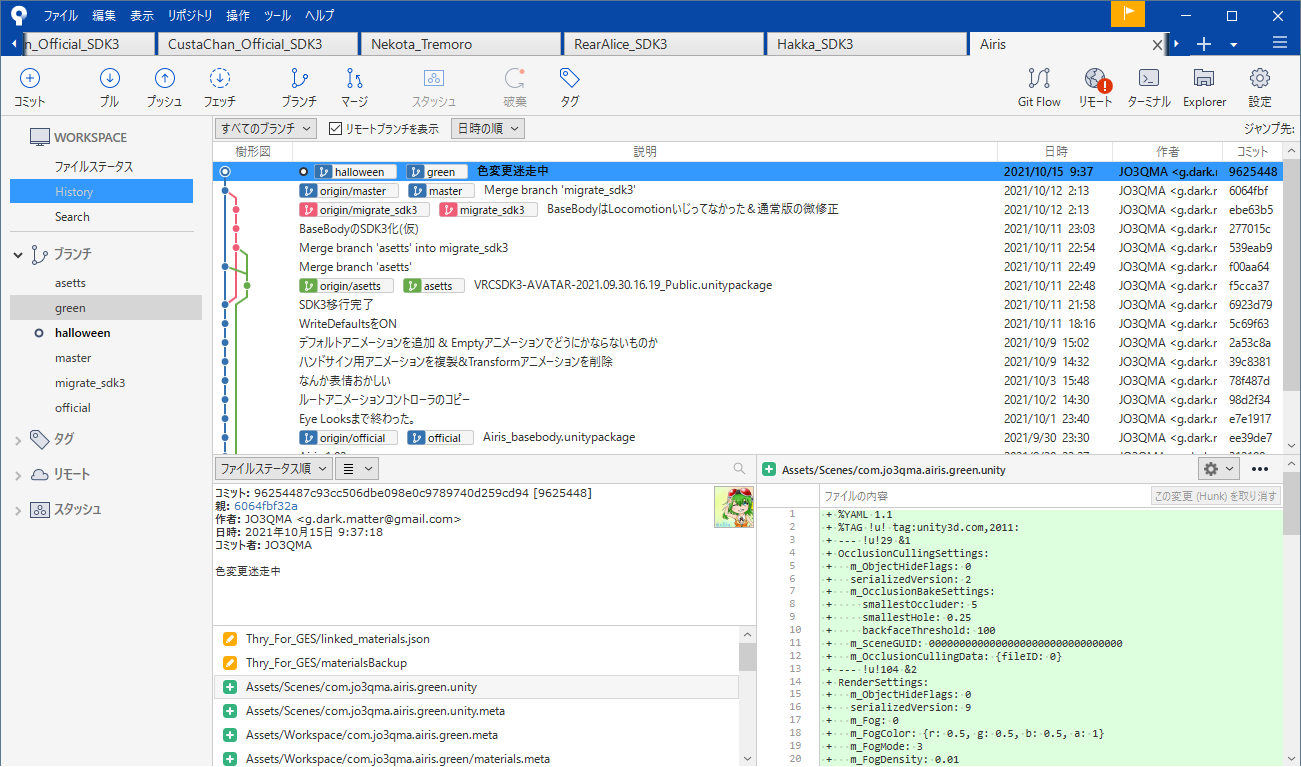Open the リポジトリ menu
Image resolution: width=1301 pixels, height=767 pixels.
click(x=189, y=15)
